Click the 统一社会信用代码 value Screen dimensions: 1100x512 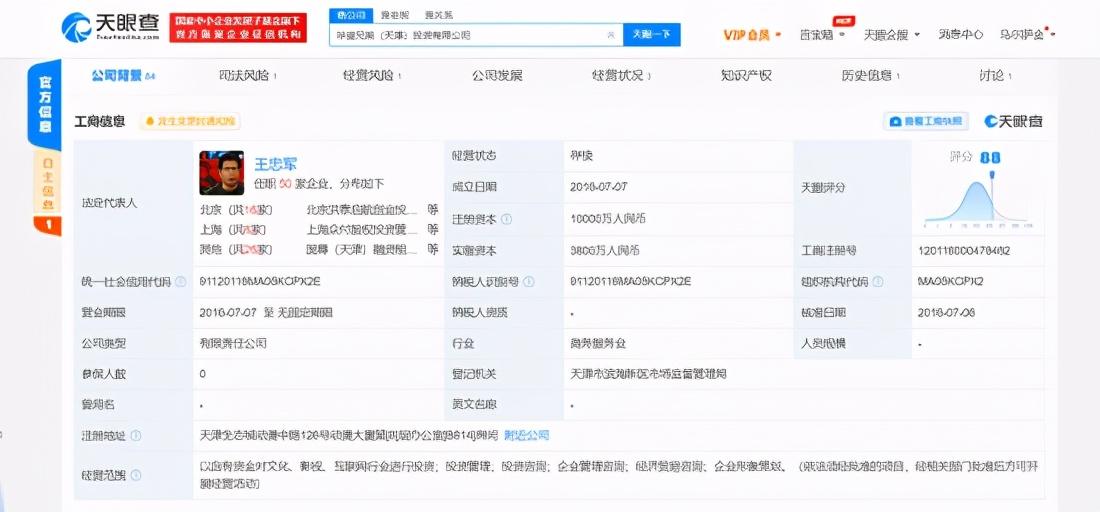(x=260, y=281)
